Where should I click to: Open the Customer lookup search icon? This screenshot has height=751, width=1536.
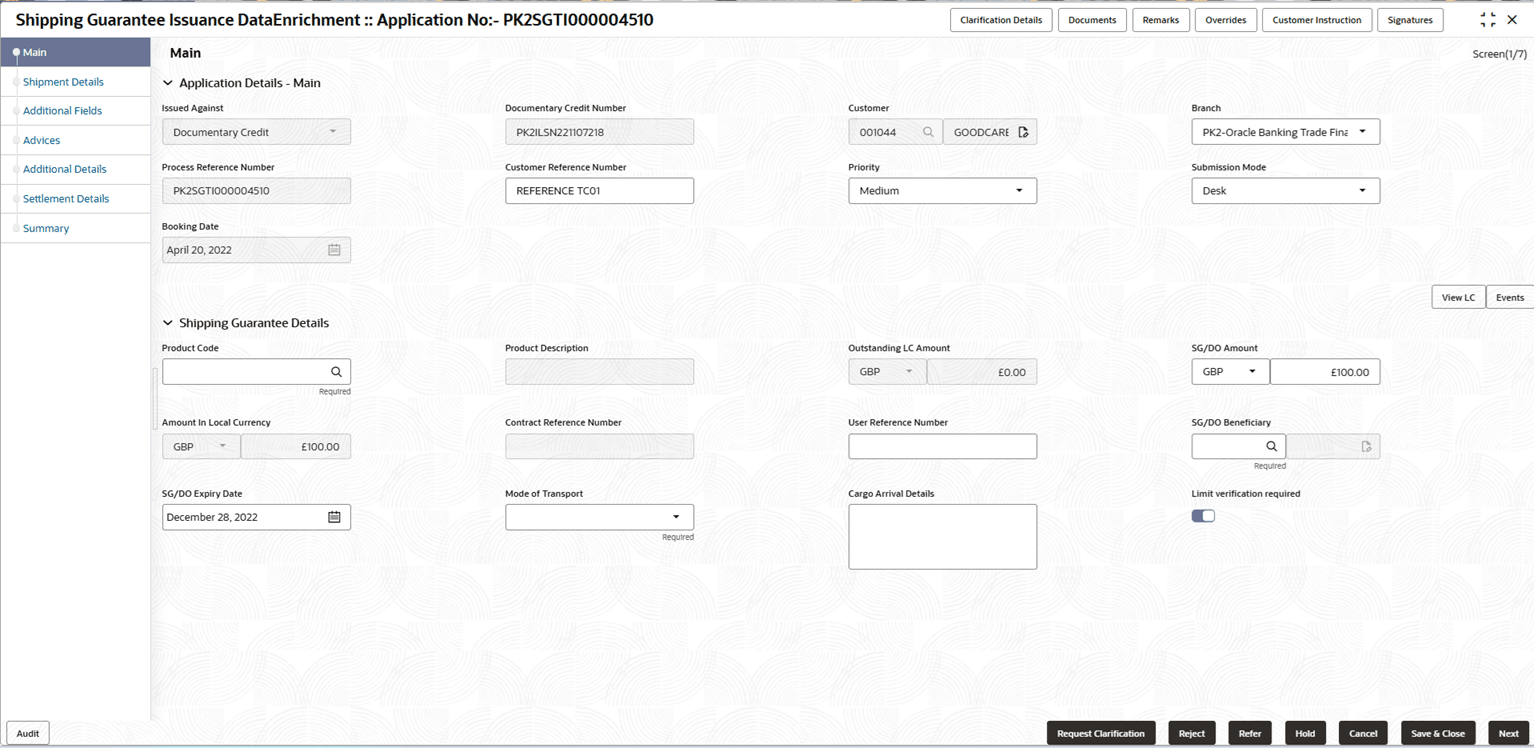(928, 131)
